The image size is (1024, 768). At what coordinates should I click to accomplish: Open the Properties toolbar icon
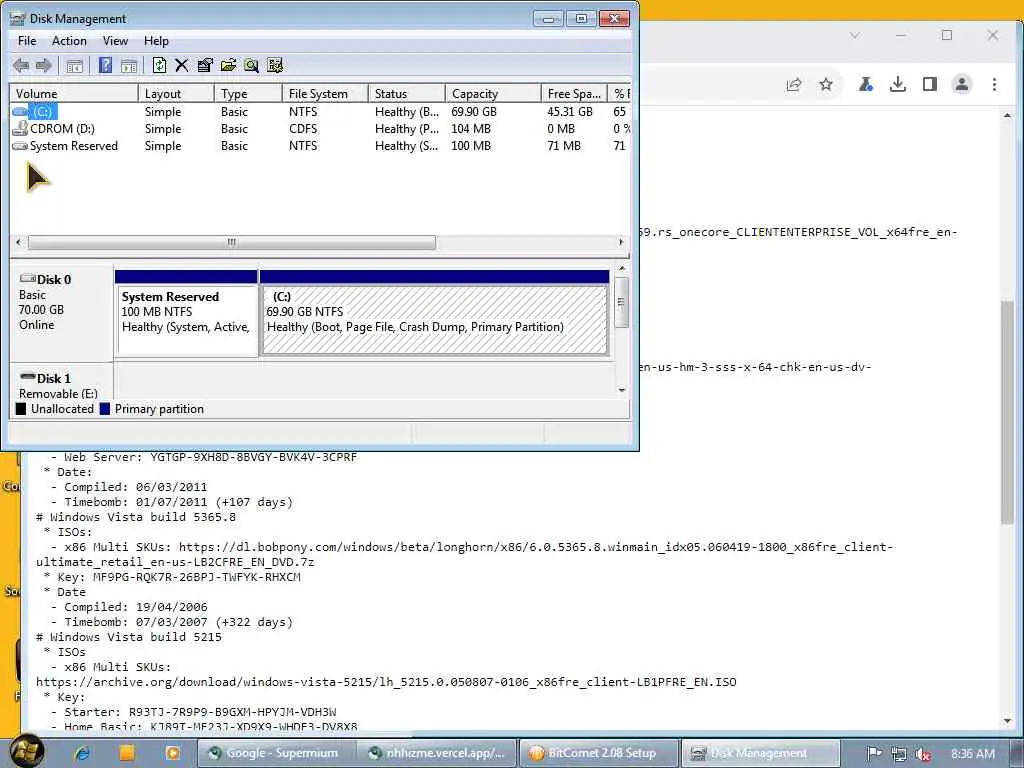[205, 65]
